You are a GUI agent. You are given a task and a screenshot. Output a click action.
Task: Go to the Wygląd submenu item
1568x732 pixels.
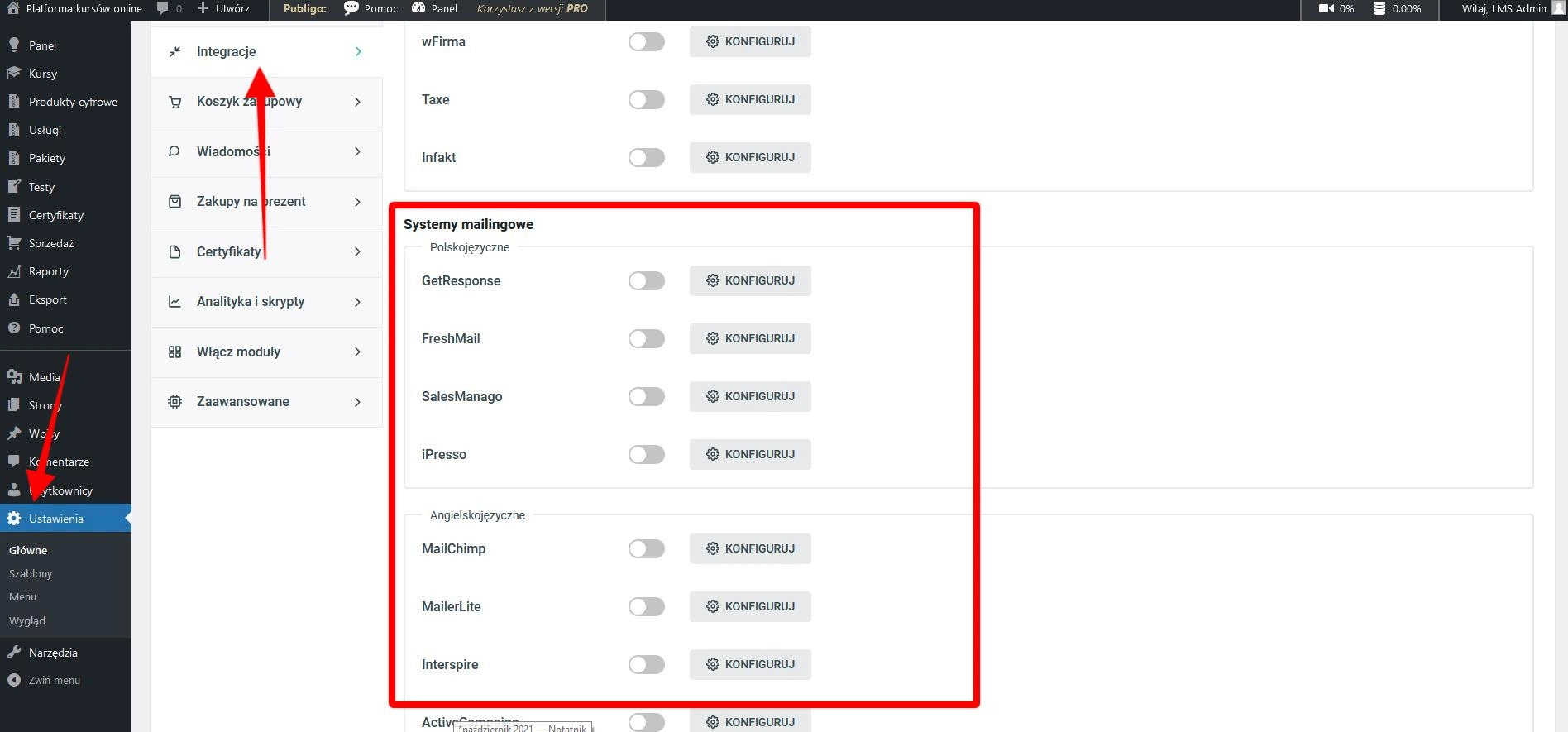coord(27,620)
